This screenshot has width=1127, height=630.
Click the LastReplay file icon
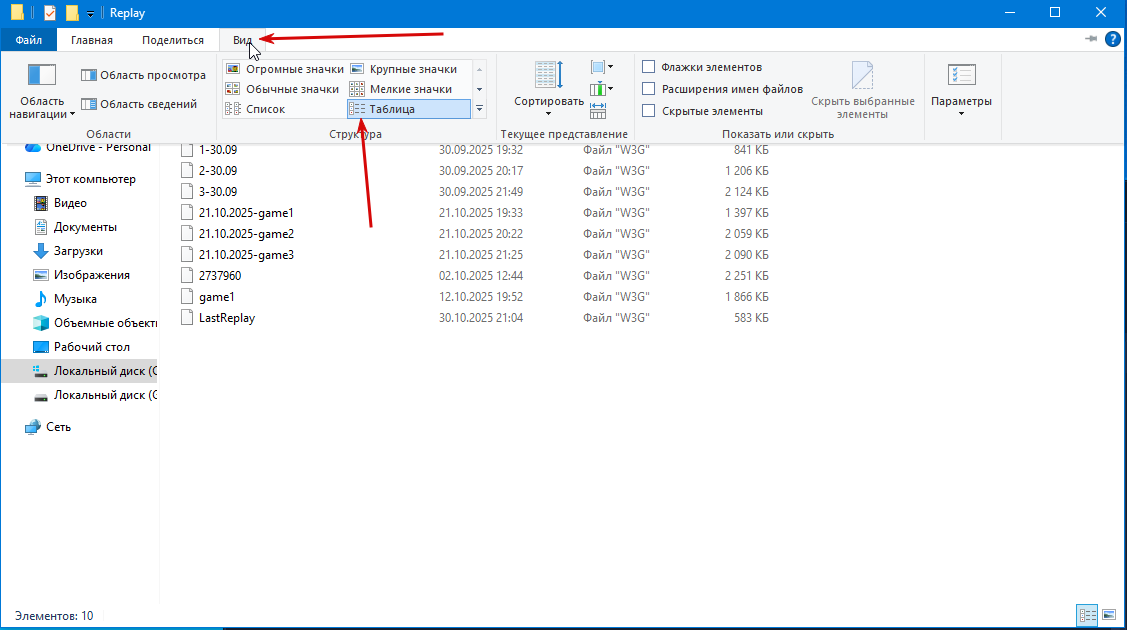pyautogui.click(x=187, y=318)
